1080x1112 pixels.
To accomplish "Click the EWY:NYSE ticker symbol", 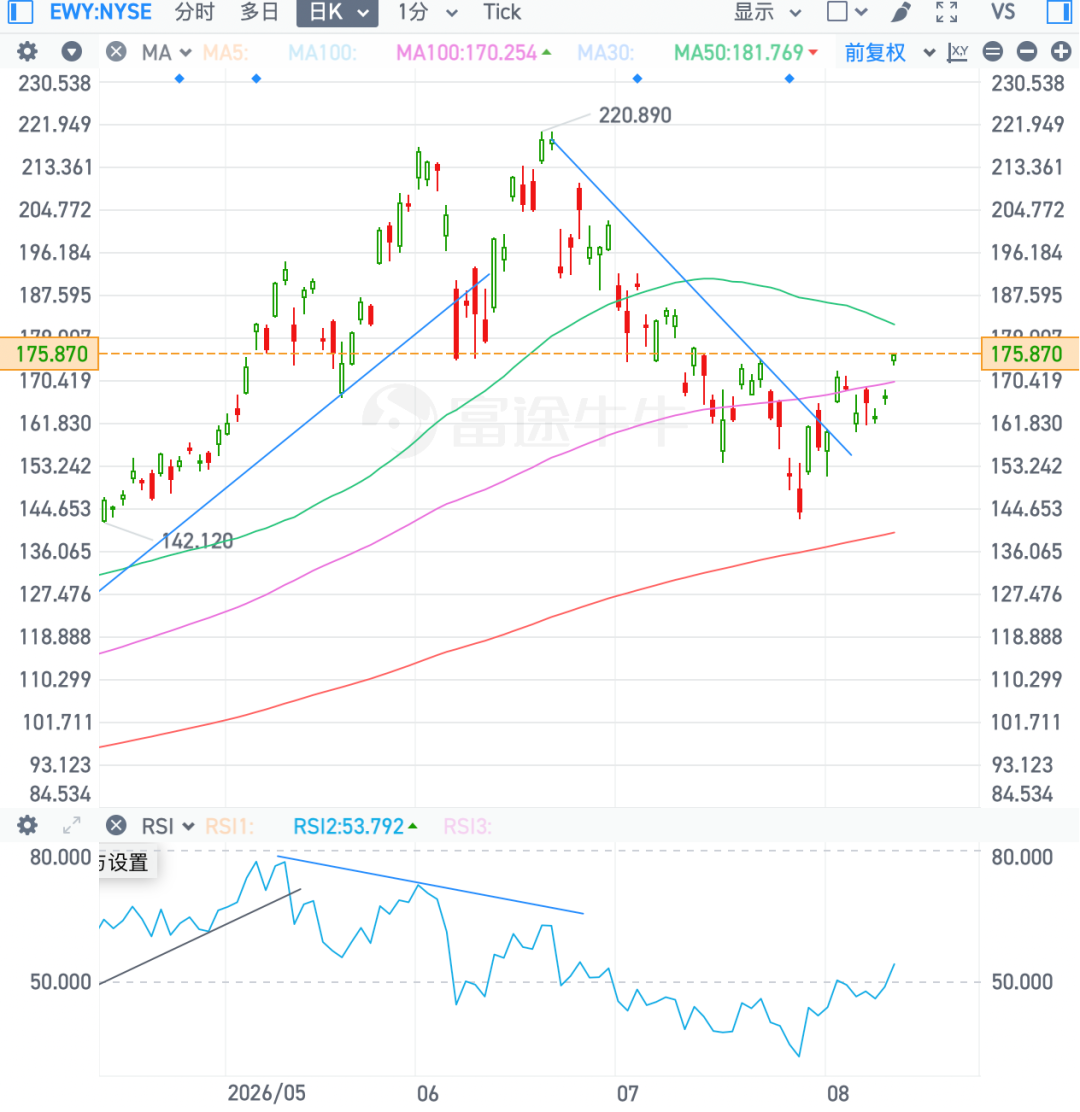I will [x=101, y=12].
